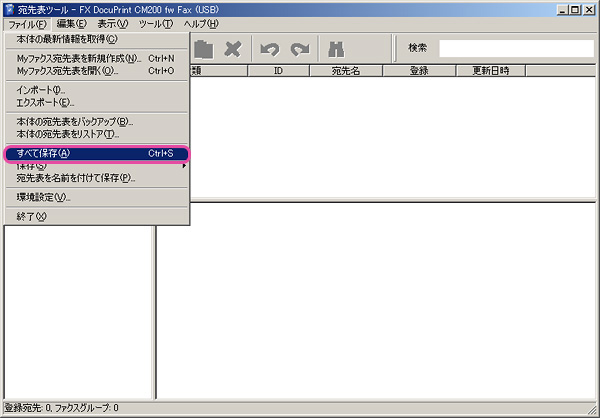The image size is (600, 418).
Task: Click the application icon in title bar
Action: point(9,8)
